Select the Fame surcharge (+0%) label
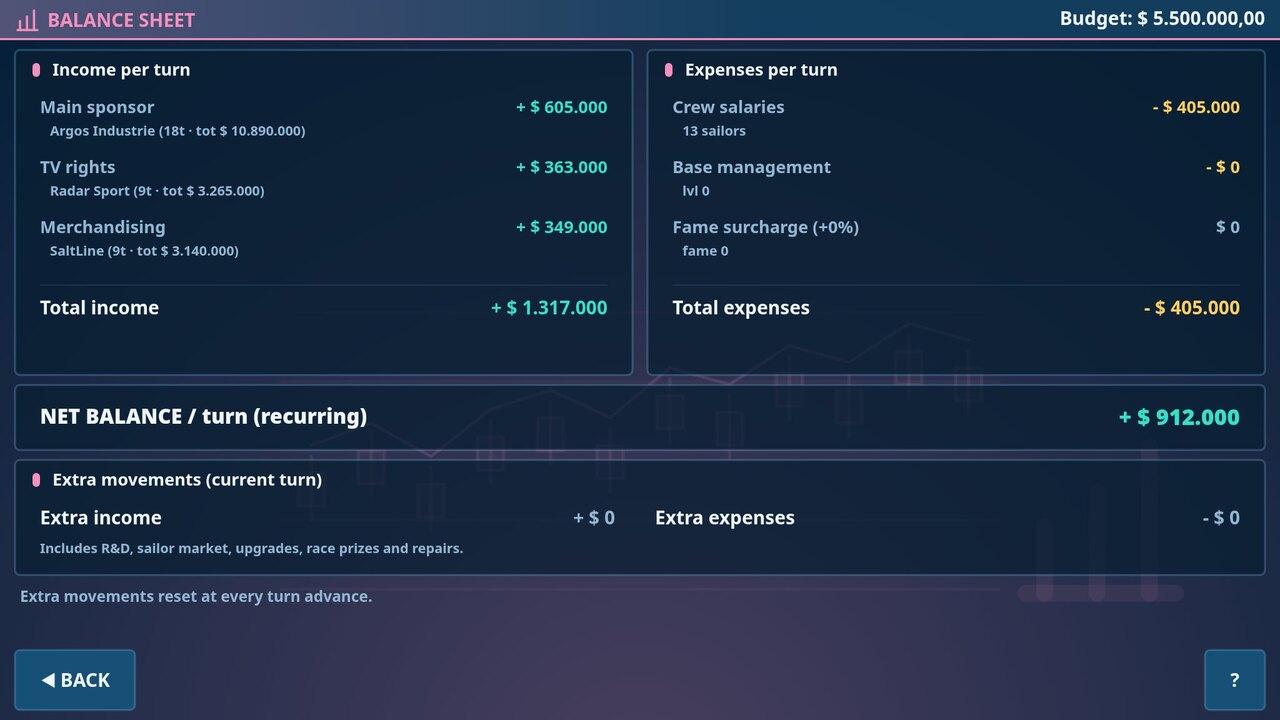This screenshot has height=720, width=1280. click(x=765, y=227)
